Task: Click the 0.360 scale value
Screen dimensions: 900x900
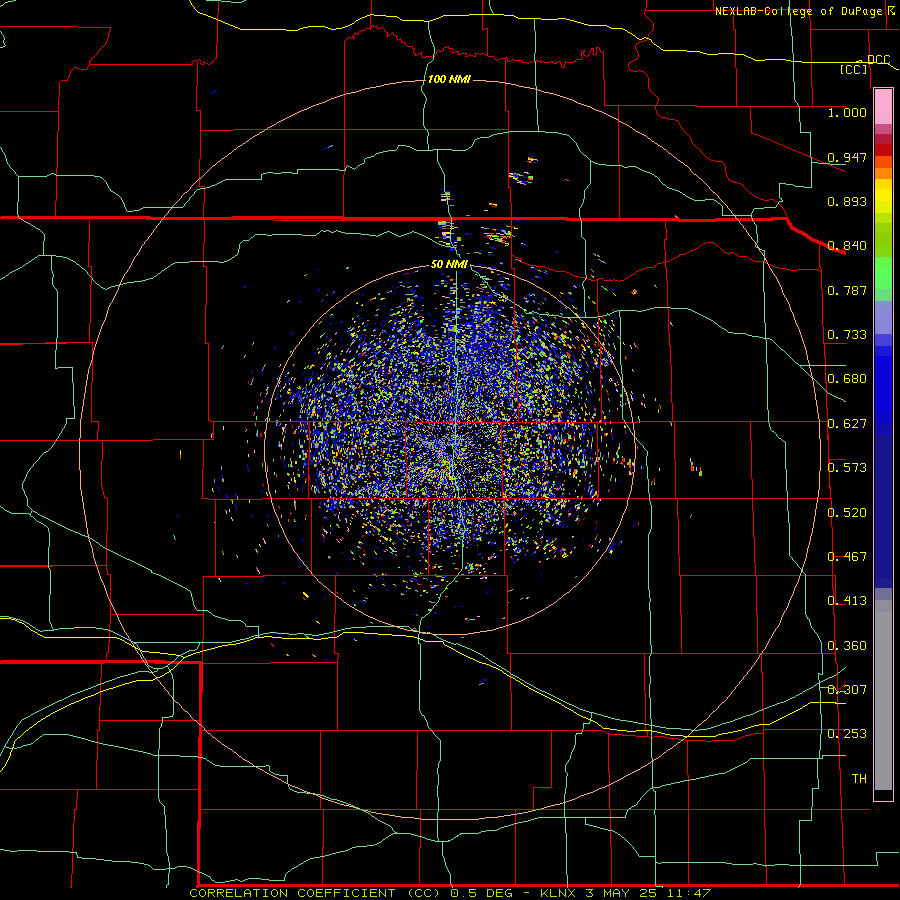Action: tap(847, 646)
